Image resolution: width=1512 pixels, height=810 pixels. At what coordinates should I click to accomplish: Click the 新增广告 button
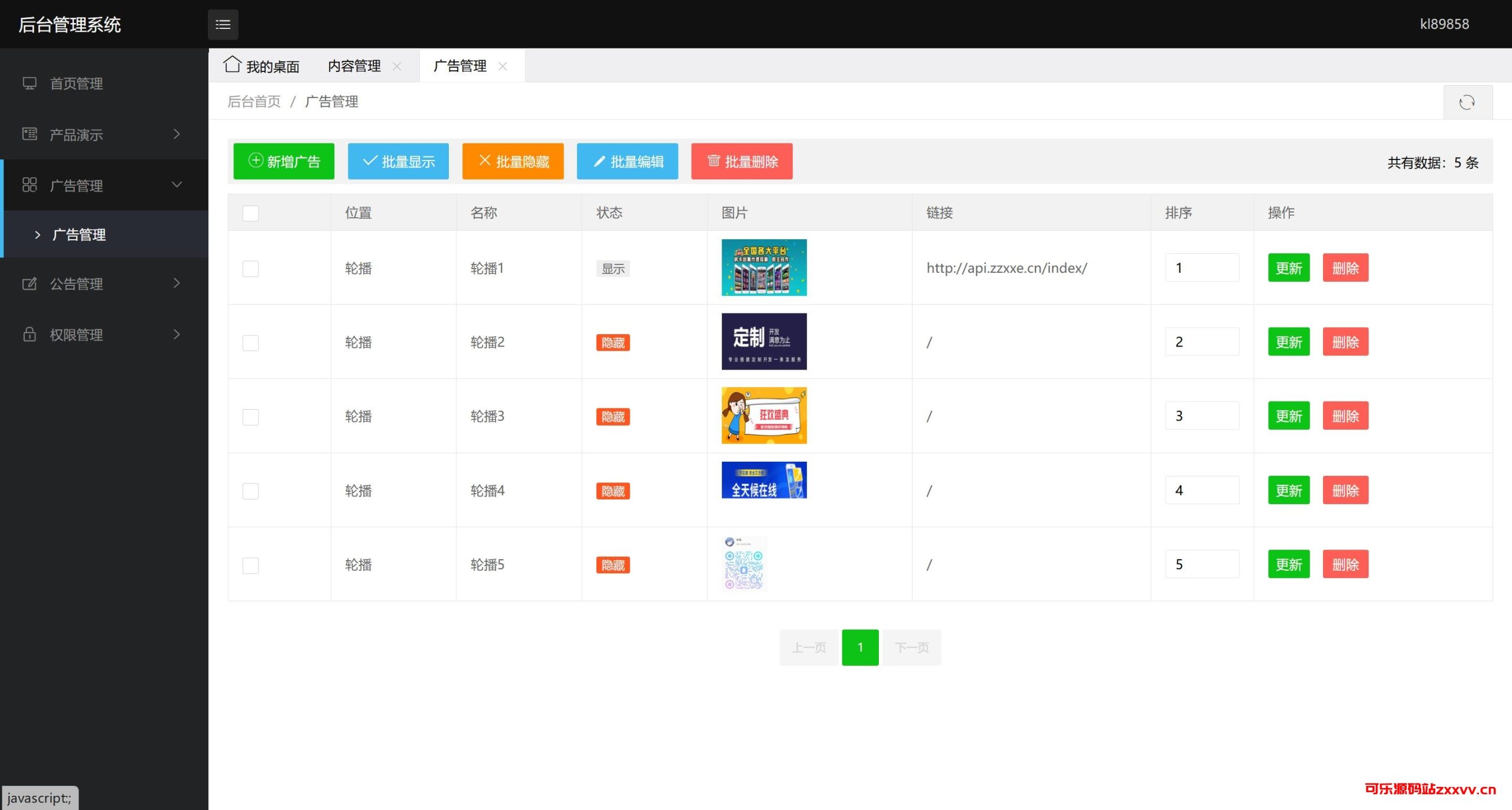(283, 161)
